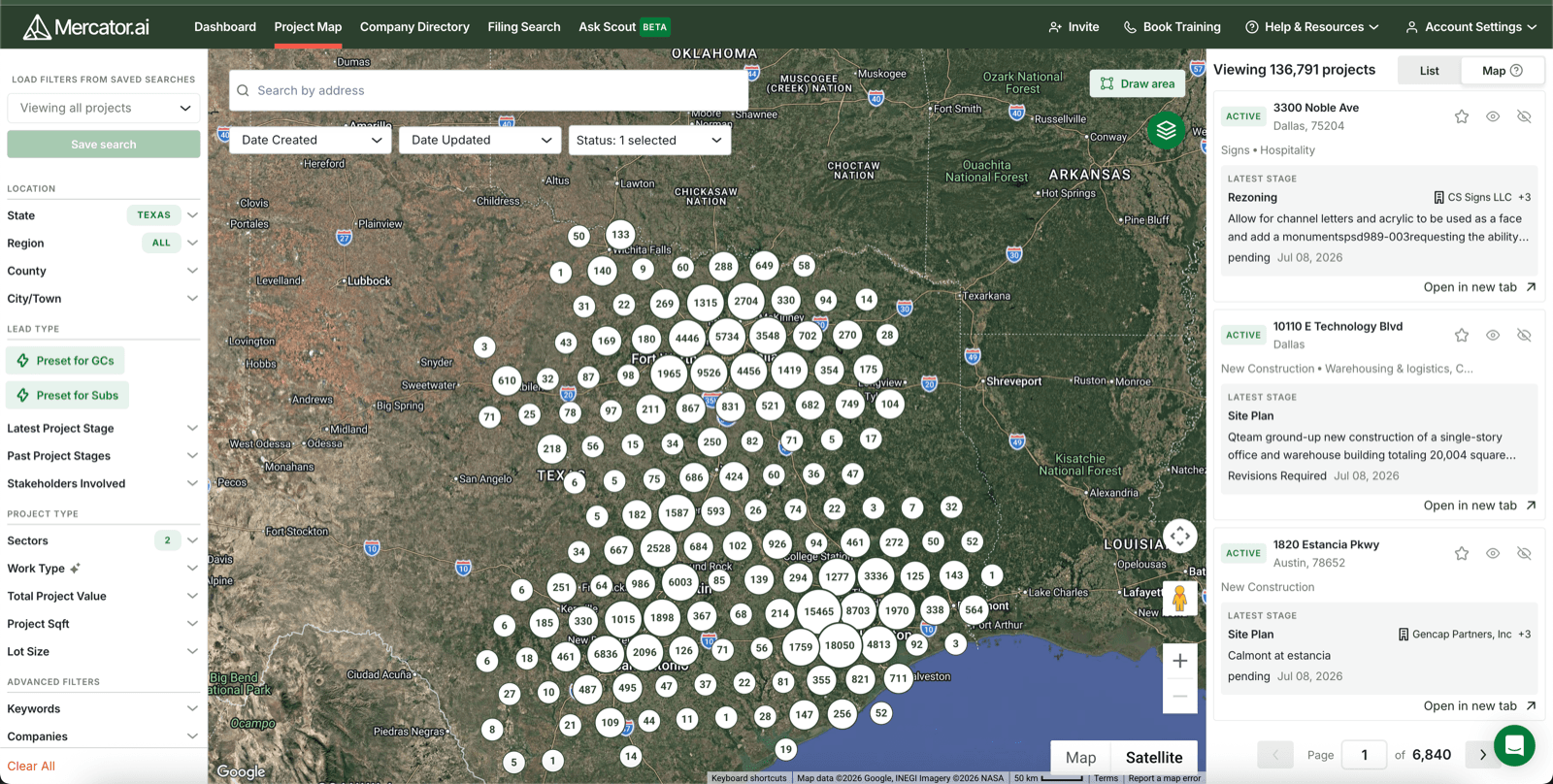
Task: Open the saved searches dropdown
Action: point(104,108)
